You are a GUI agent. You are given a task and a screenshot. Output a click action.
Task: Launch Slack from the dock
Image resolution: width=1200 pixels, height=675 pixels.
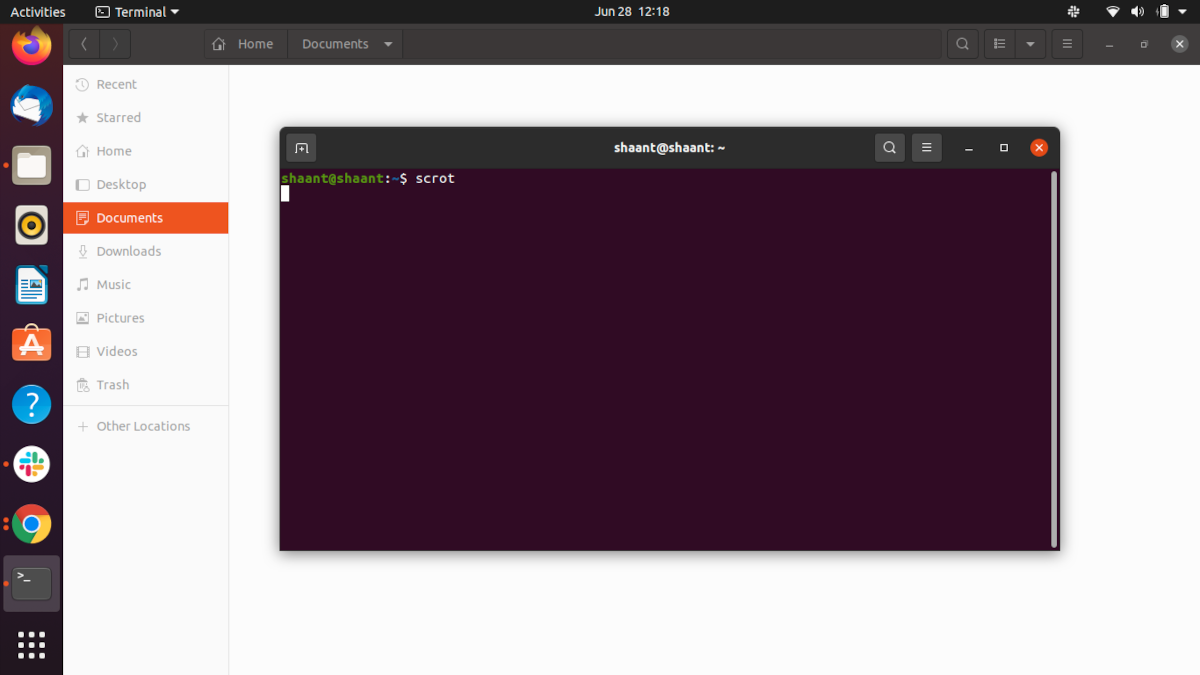pyautogui.click(x=31, y=464)
